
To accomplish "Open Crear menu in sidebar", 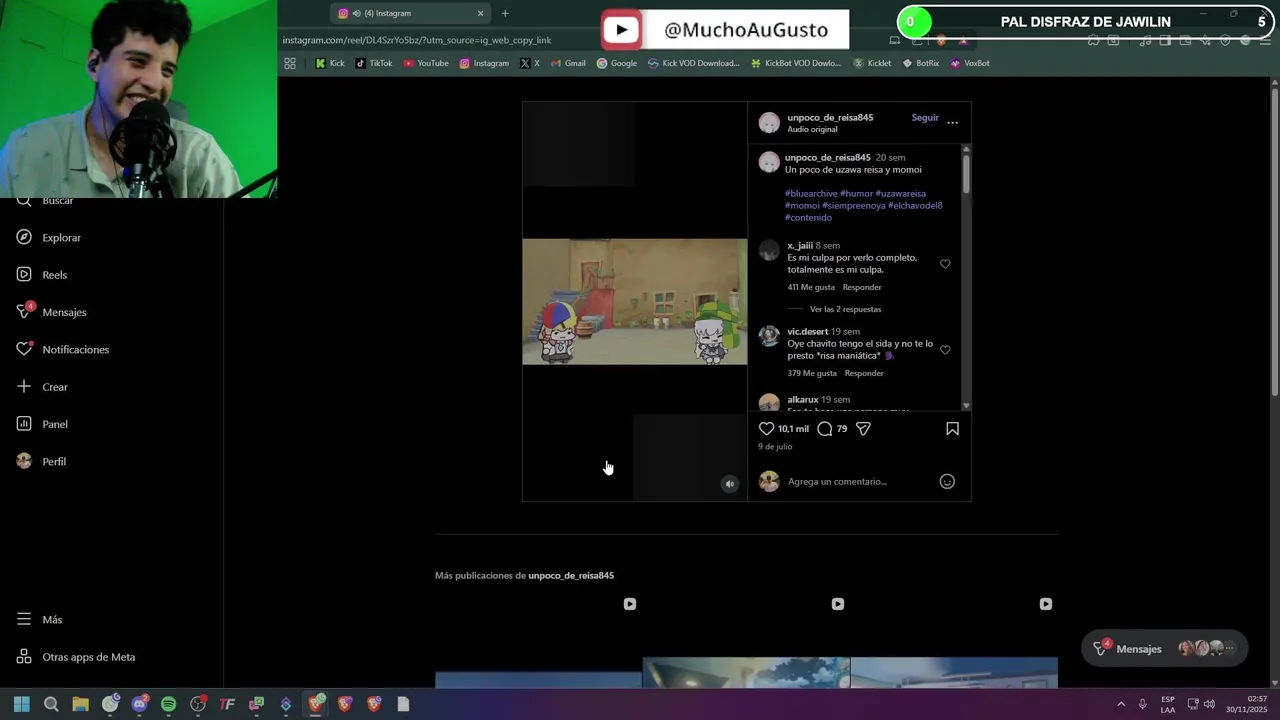I will coord(43,387).
